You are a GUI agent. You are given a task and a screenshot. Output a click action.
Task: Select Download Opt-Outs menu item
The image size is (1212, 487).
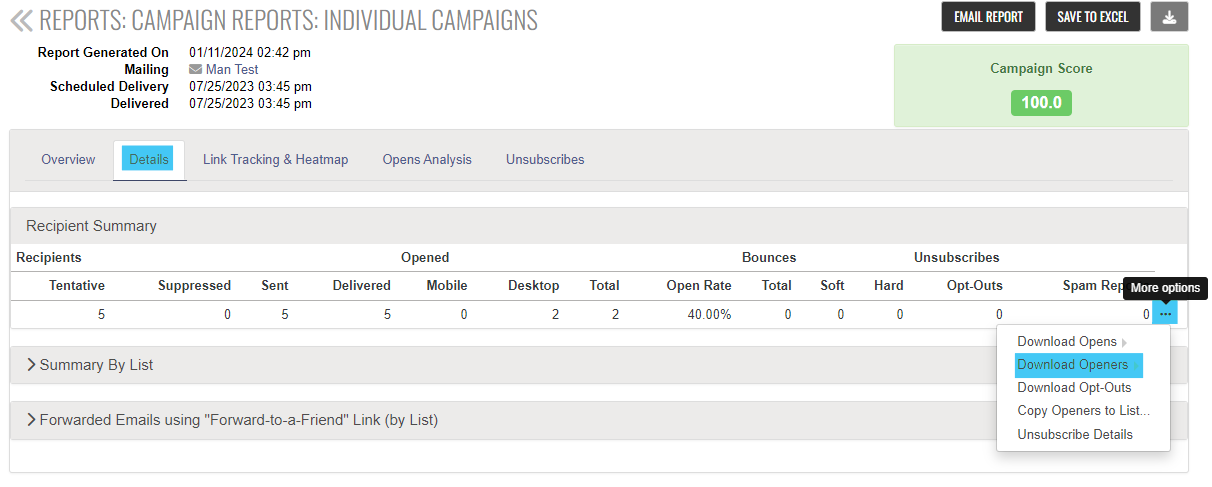1074,388
